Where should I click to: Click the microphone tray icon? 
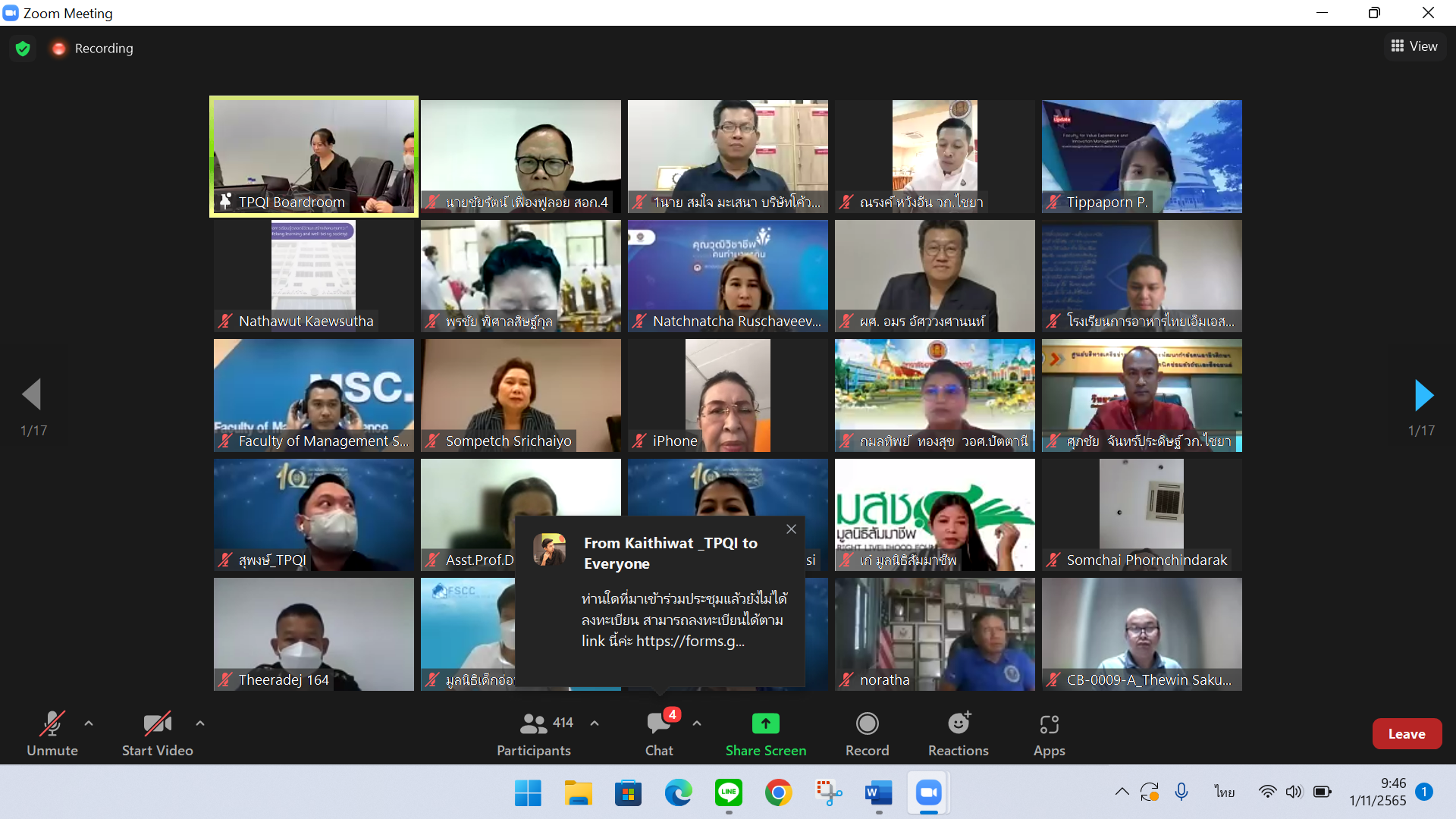1181,792
